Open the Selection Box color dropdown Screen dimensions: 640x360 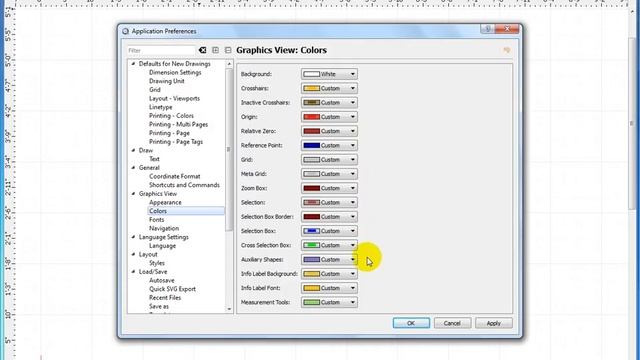click(x=329, y=231)
